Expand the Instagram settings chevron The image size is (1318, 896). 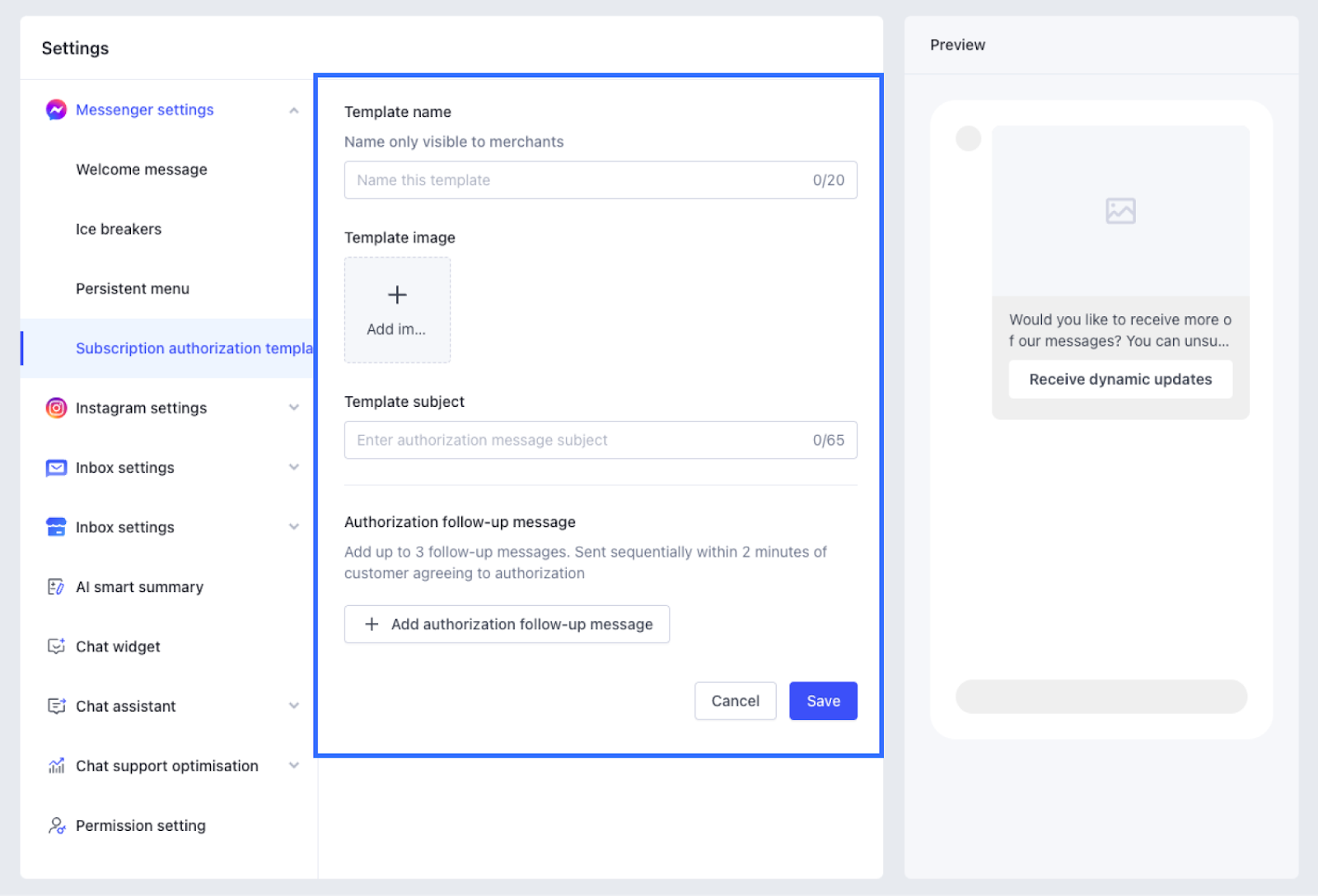pos(294,408)
